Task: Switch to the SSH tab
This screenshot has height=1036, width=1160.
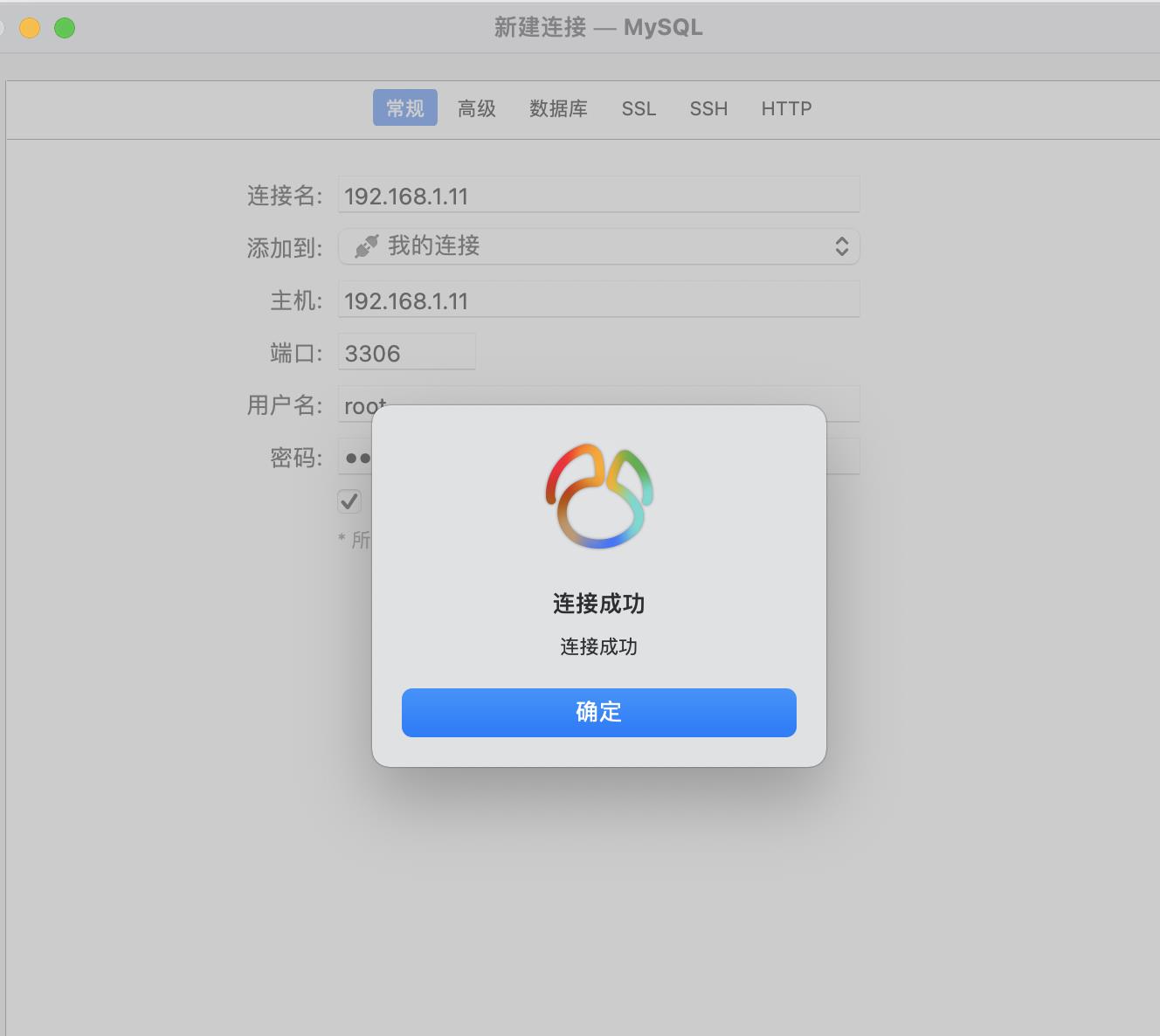Action: point(708,108)
